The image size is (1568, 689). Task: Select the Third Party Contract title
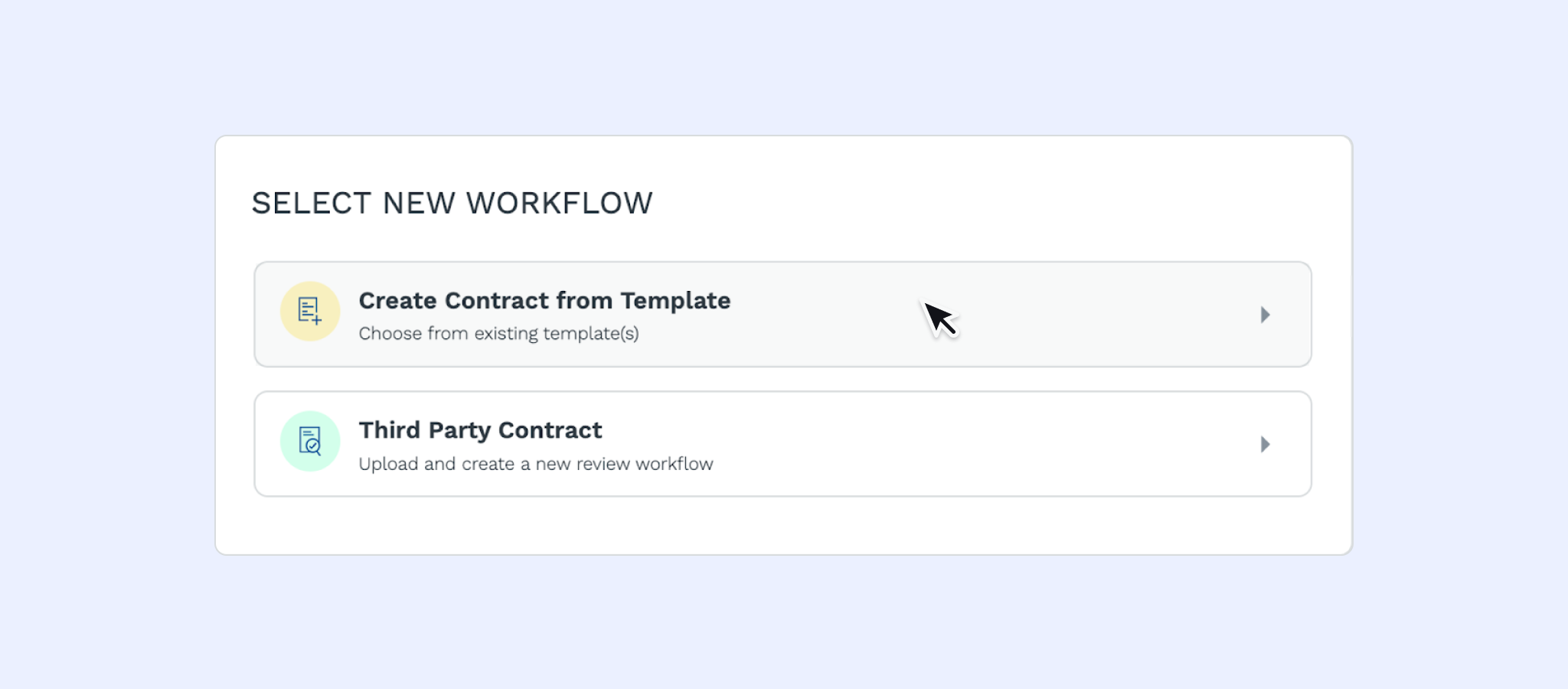tap(480, 430)
